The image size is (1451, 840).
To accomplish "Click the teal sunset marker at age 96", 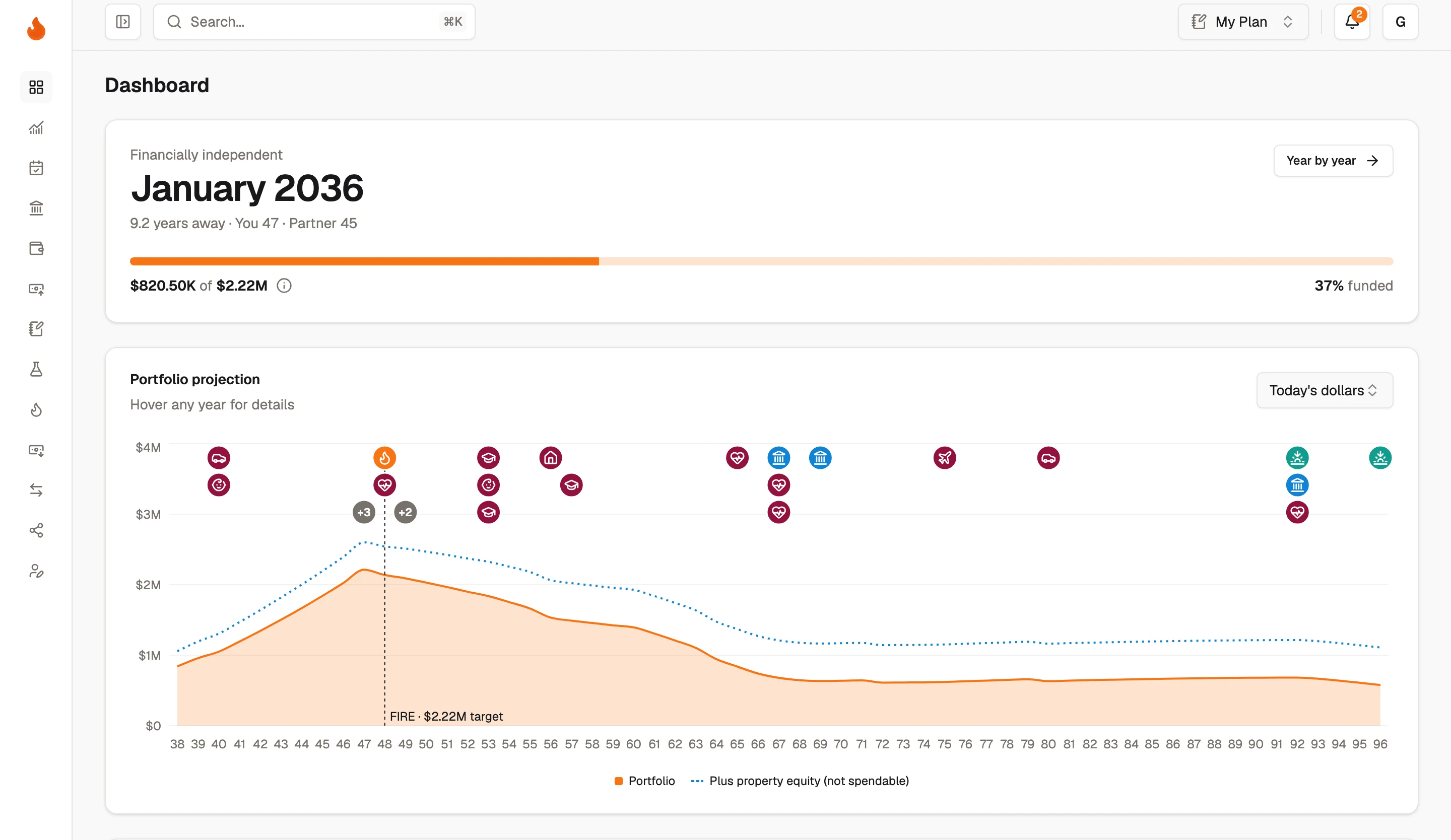I will click(x=1380, y=458).
